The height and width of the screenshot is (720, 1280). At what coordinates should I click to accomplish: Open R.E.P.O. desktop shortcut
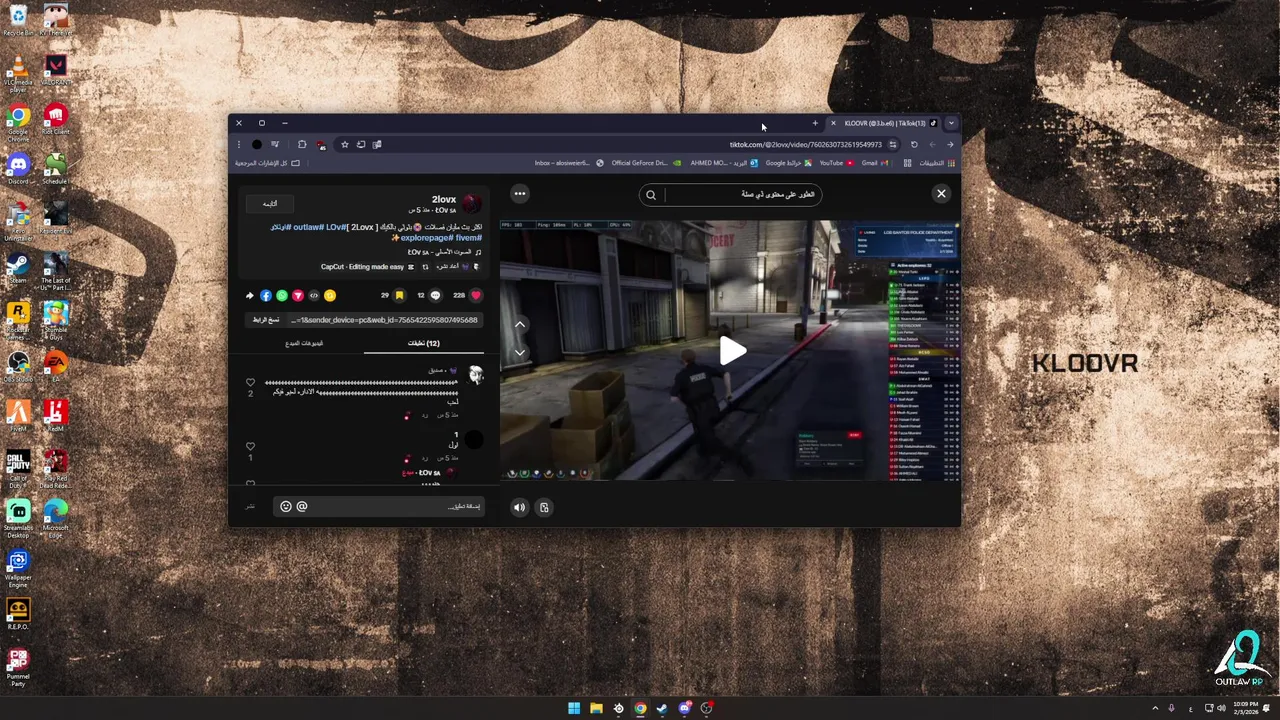click(18, 614)
